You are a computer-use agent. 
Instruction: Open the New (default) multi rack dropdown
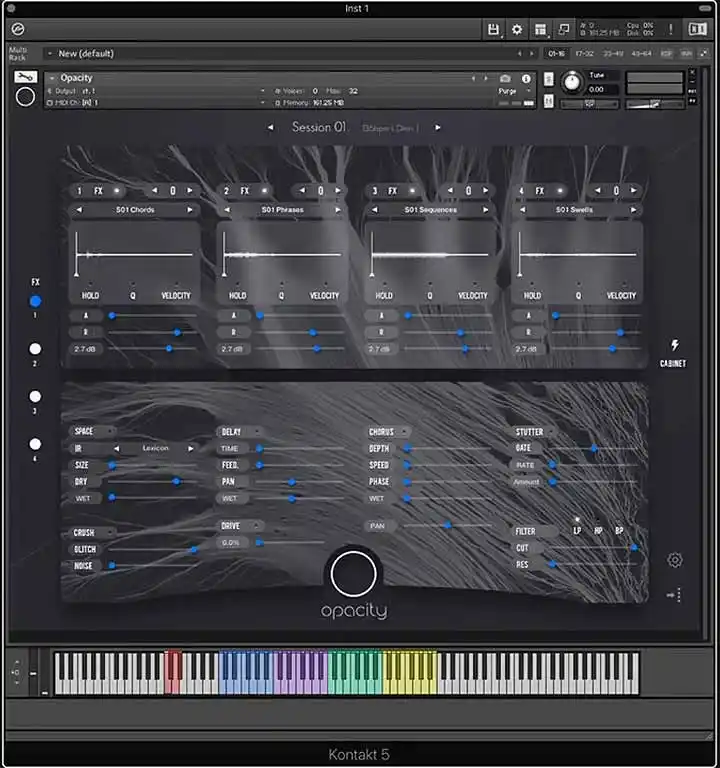coord(50,53)
